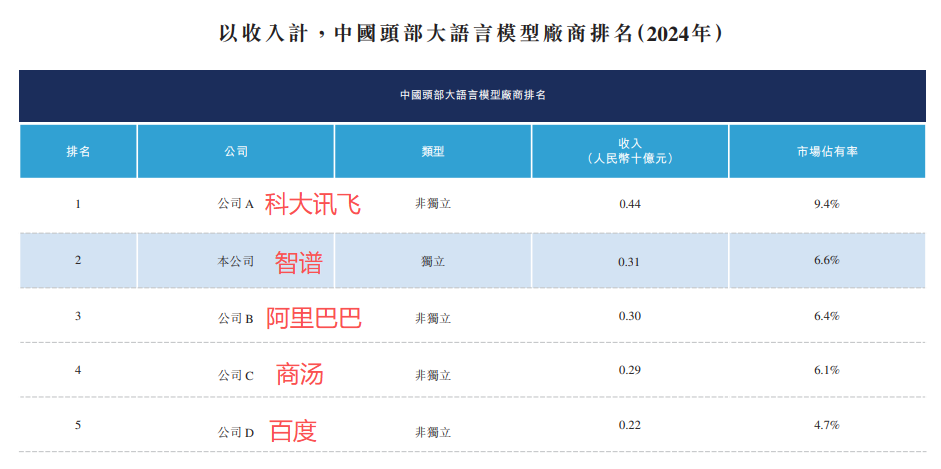Click rank cell '3'

(x=78, y=315)
